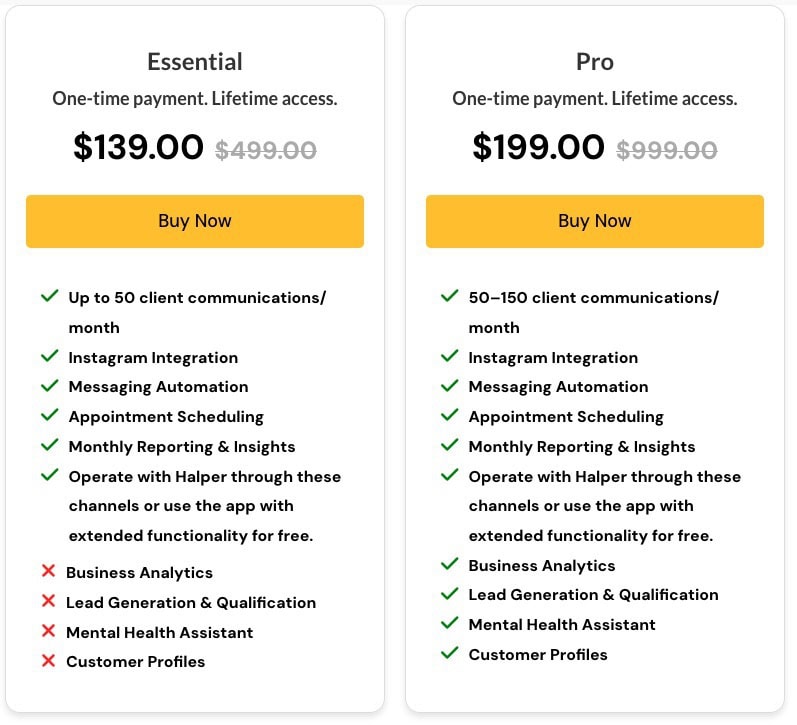Click the red X beside Essential Mental Health Assistant

pos(48,631)
